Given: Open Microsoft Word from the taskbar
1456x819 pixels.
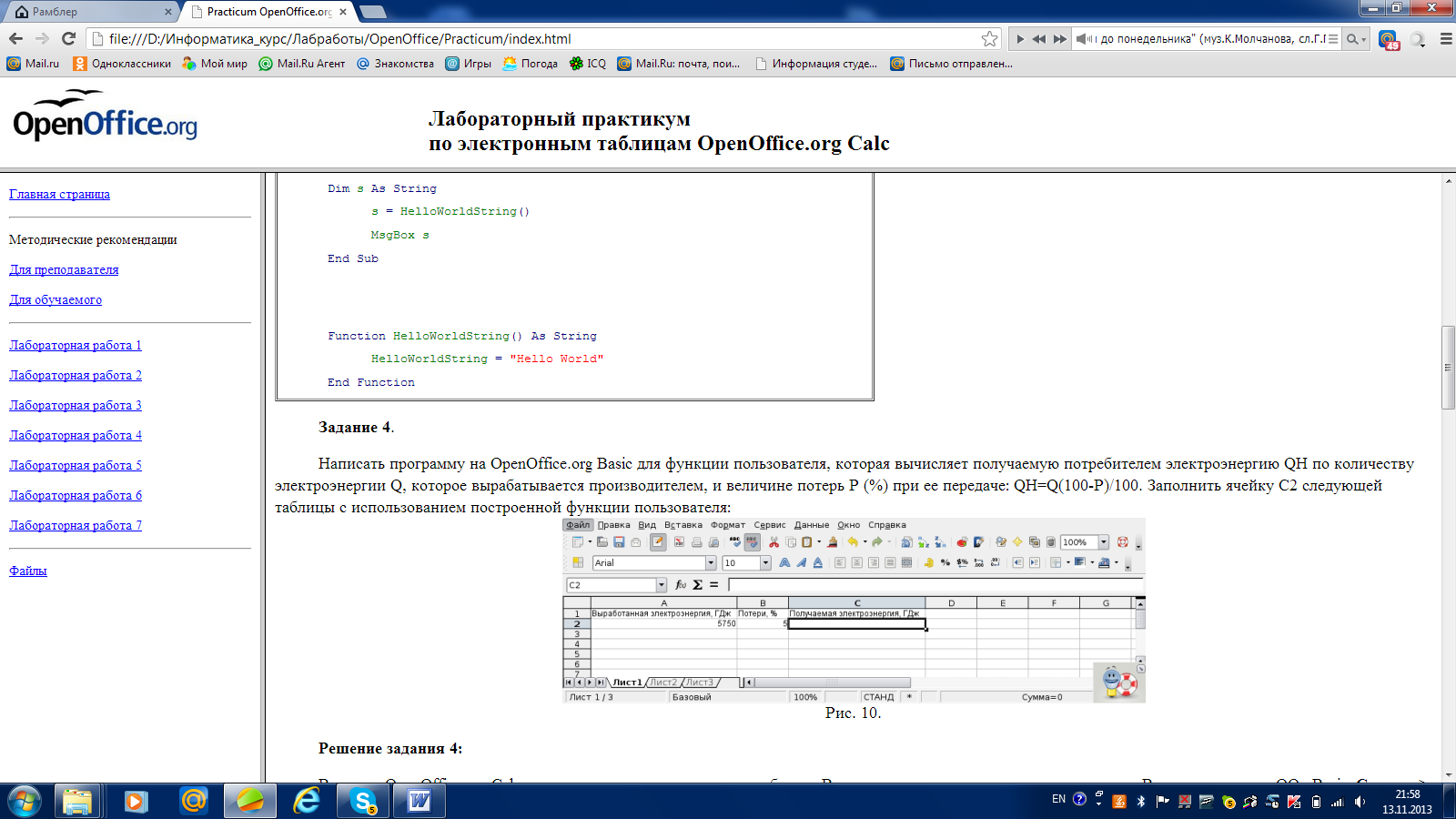Looking at the screenshot, I should pyautogui.click(x=420, y=801).
